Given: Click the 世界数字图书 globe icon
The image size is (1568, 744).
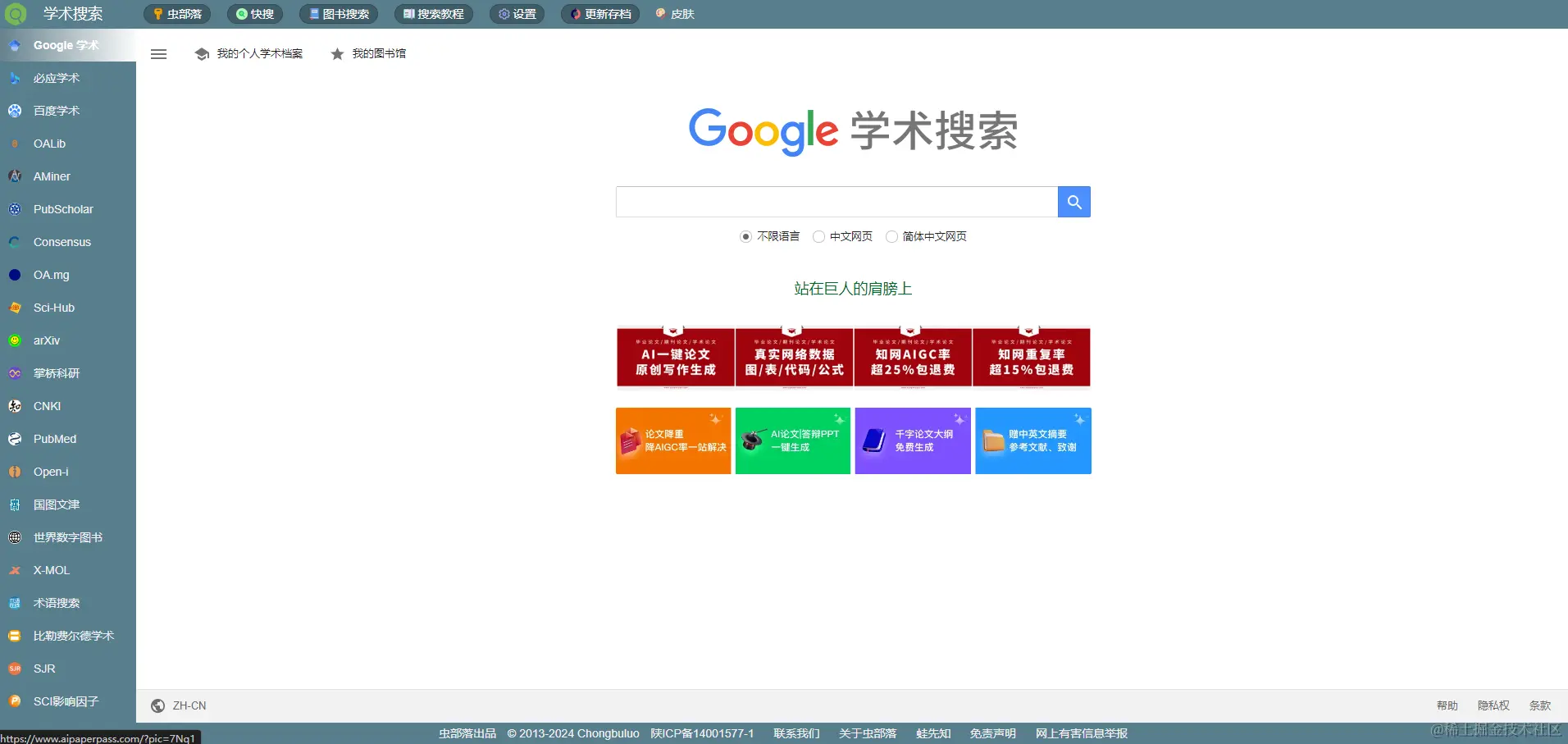Looking at the screenshot, I should (15, 537).
